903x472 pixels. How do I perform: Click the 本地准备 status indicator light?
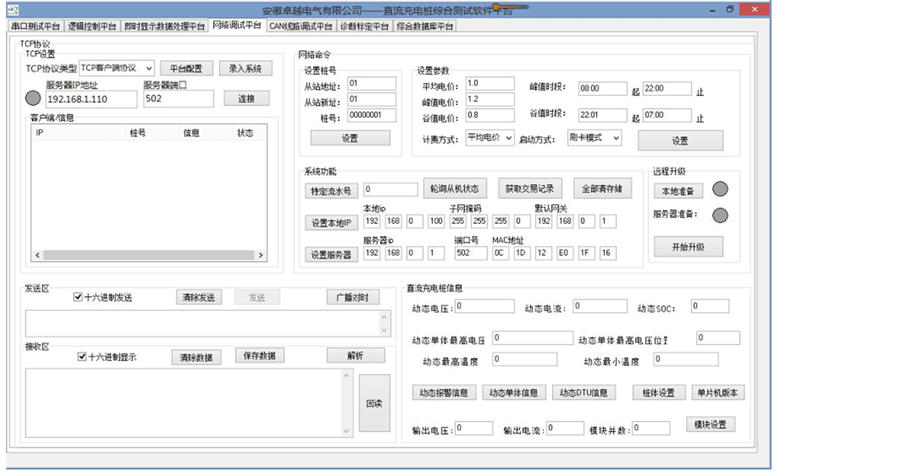coord(719,189)
